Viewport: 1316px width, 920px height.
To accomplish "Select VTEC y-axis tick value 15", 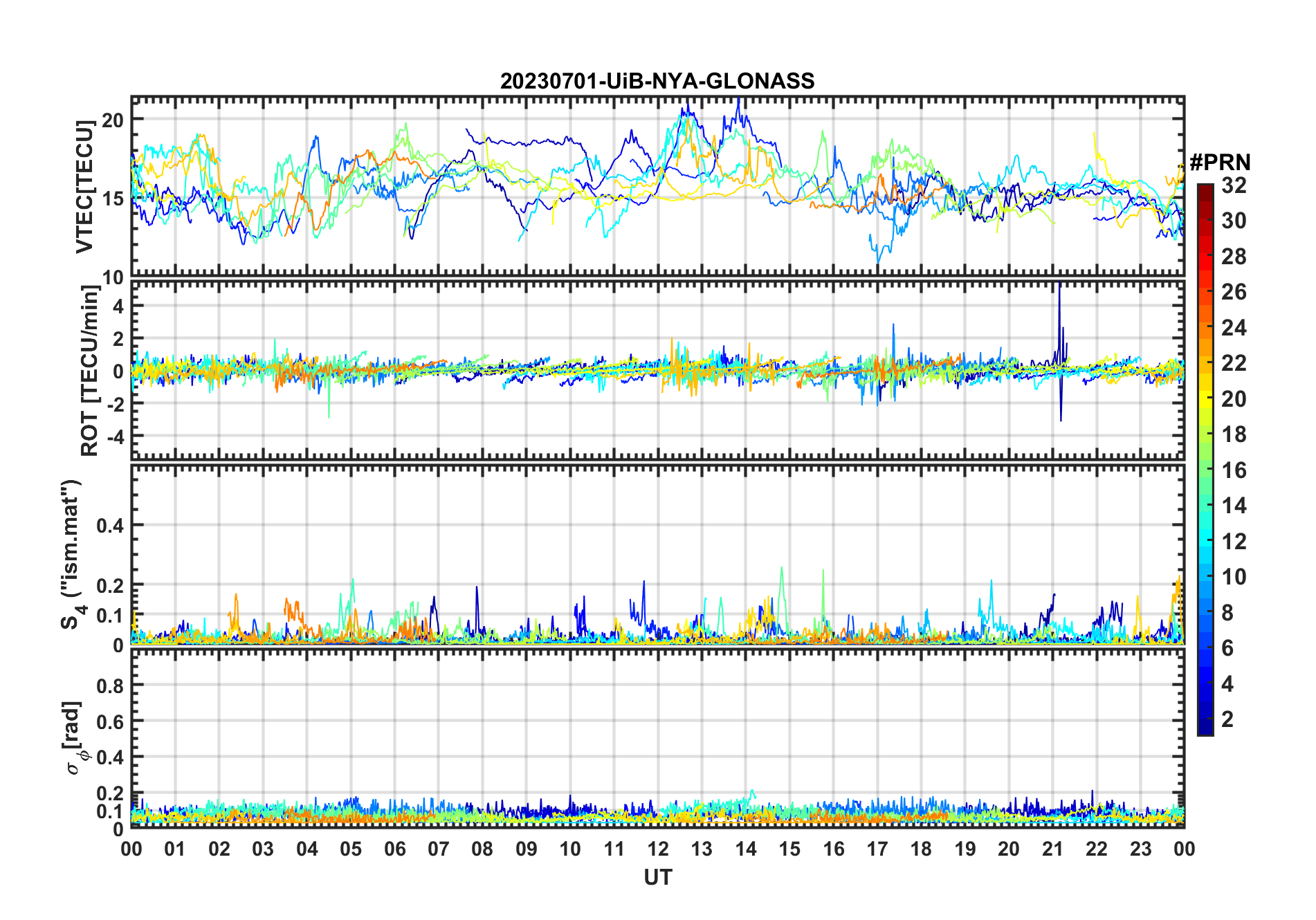I will click(113, 199).
